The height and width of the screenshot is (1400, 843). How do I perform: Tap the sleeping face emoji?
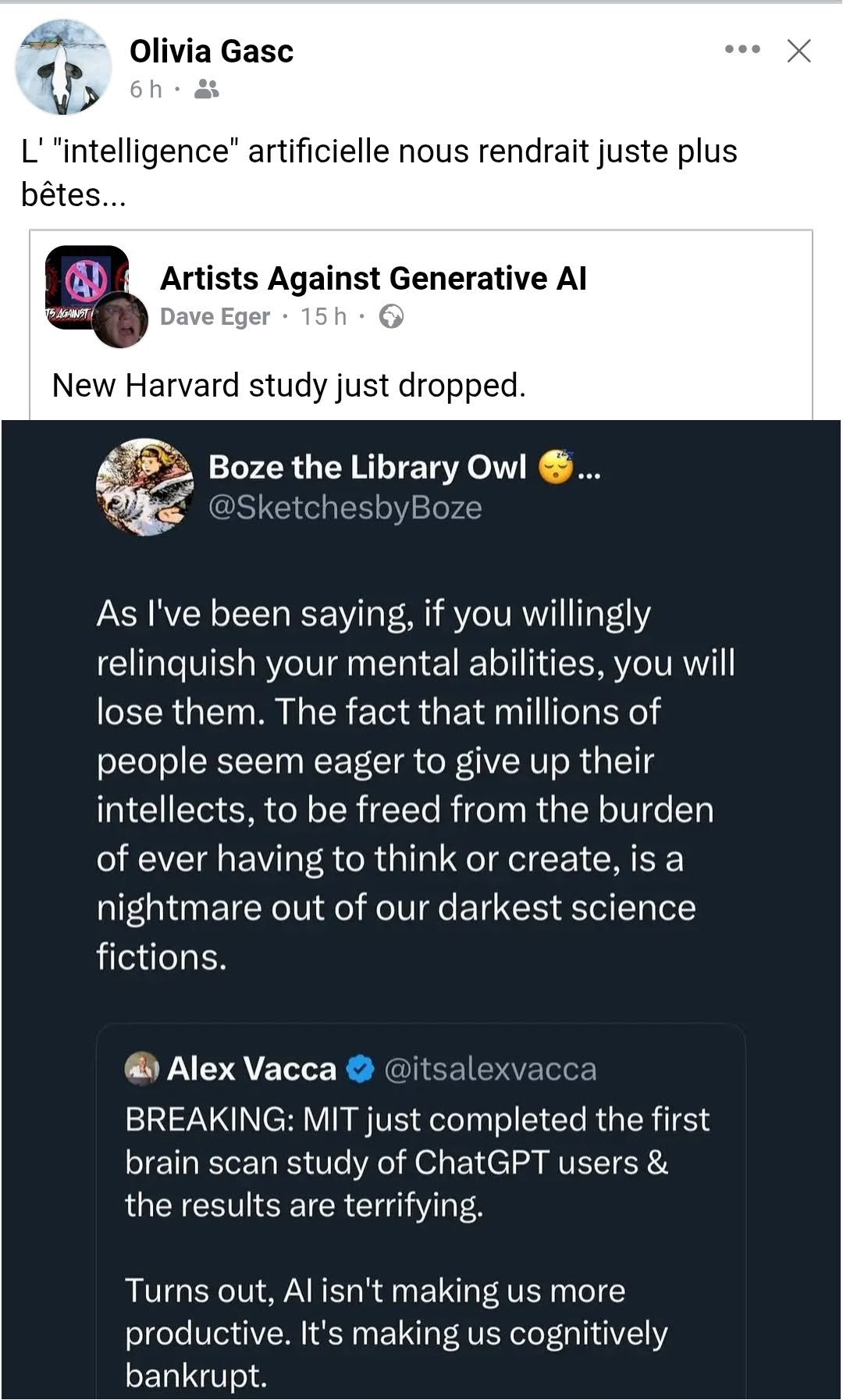point(556,467)
